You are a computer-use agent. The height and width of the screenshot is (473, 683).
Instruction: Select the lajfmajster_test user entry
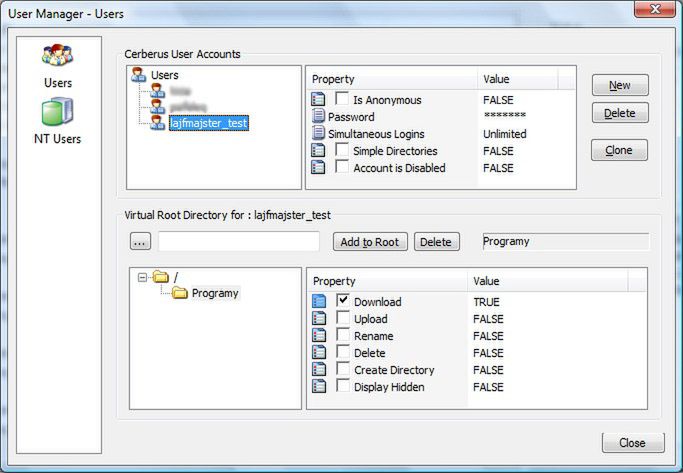[209, 123]
